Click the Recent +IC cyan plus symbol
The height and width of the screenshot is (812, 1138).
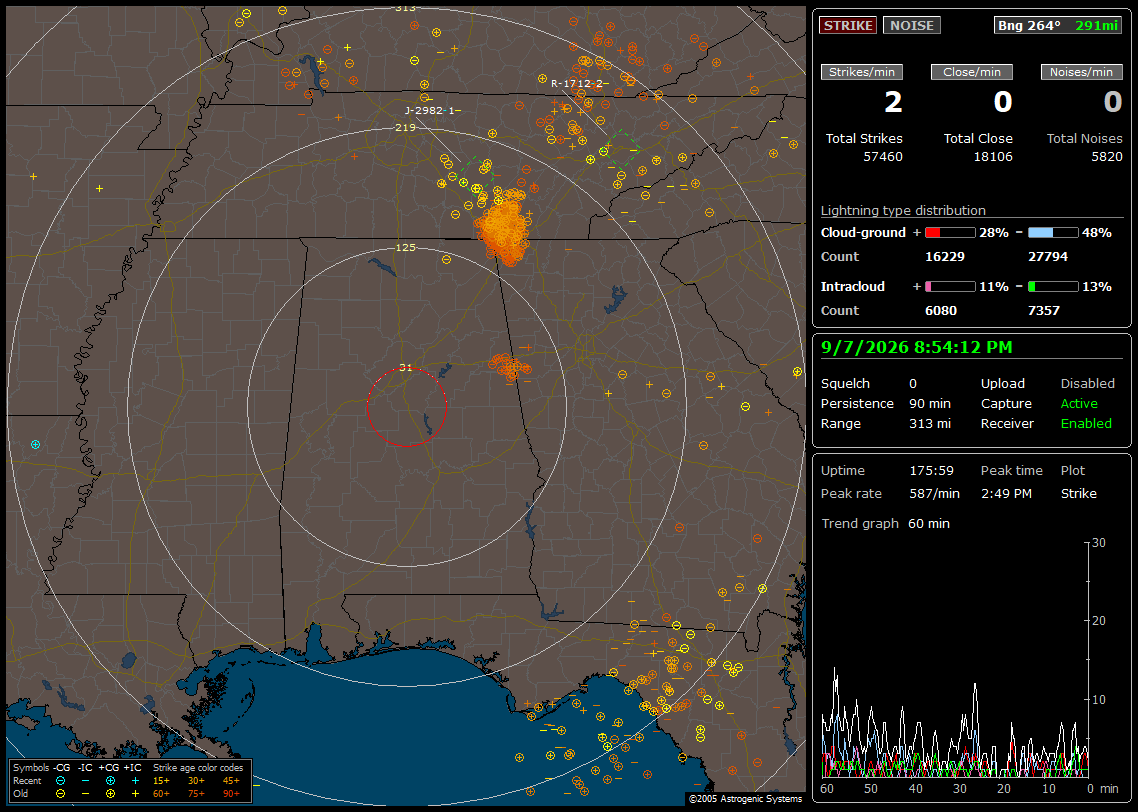[135, 781]
